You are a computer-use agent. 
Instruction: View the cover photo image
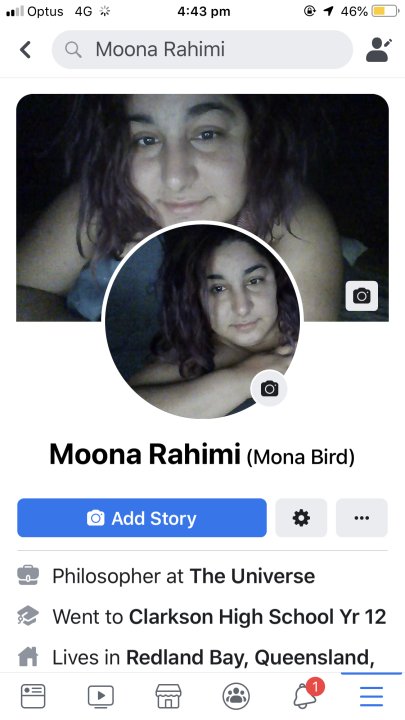[x=202, y=208]
